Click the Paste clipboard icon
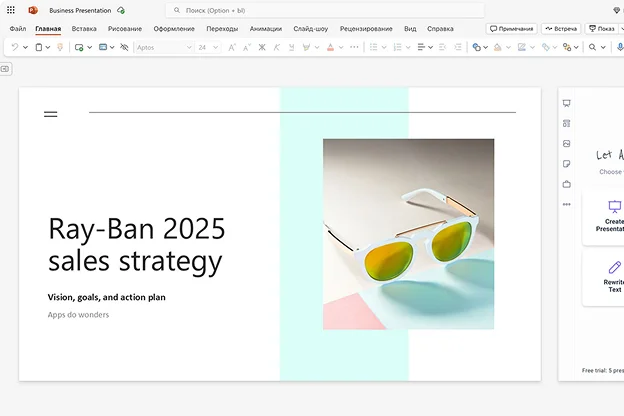The height and width of the screenshot is (416, 624). point(39,47)
